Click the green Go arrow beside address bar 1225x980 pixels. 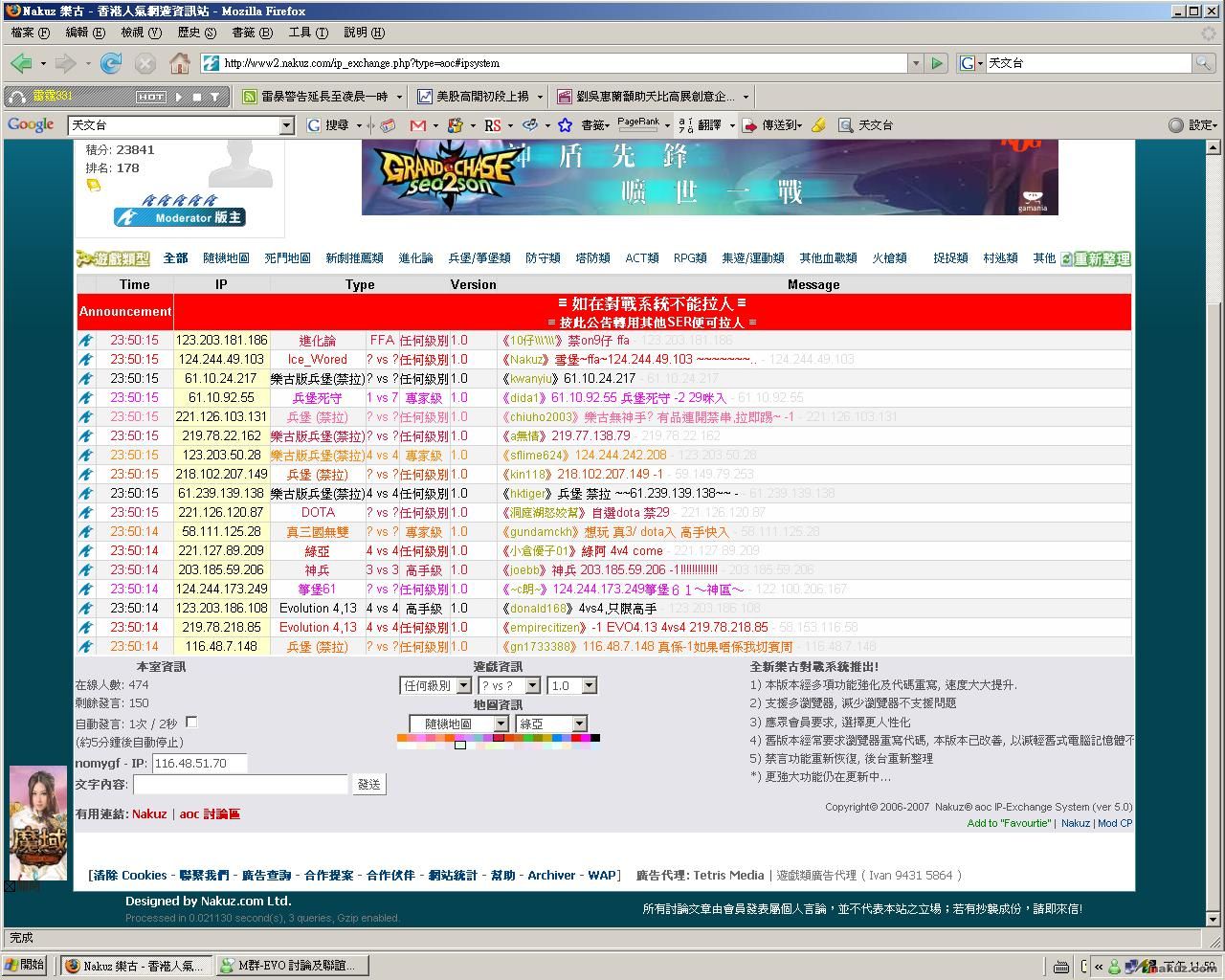[937, 63]
